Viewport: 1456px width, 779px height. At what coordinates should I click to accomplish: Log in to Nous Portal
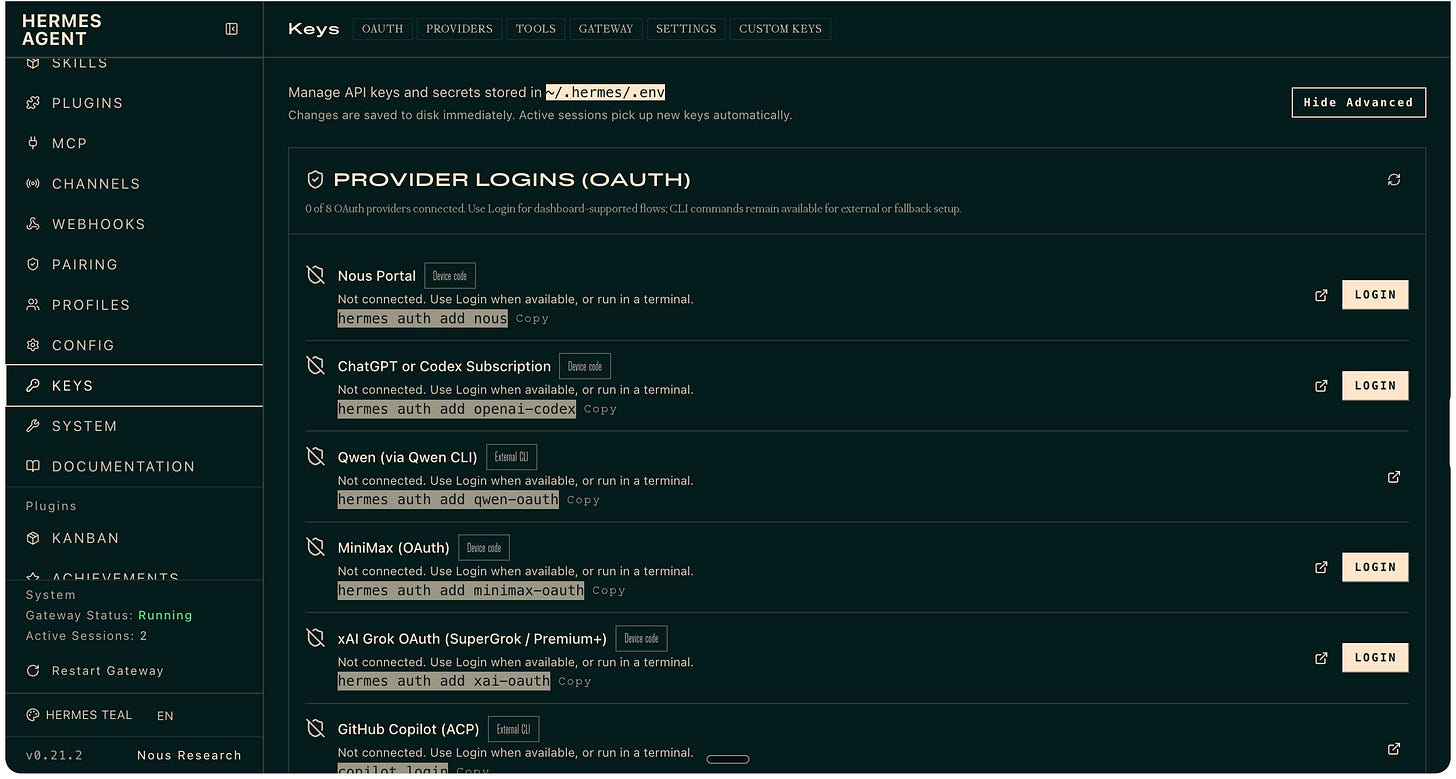(x=1375, y=295)
